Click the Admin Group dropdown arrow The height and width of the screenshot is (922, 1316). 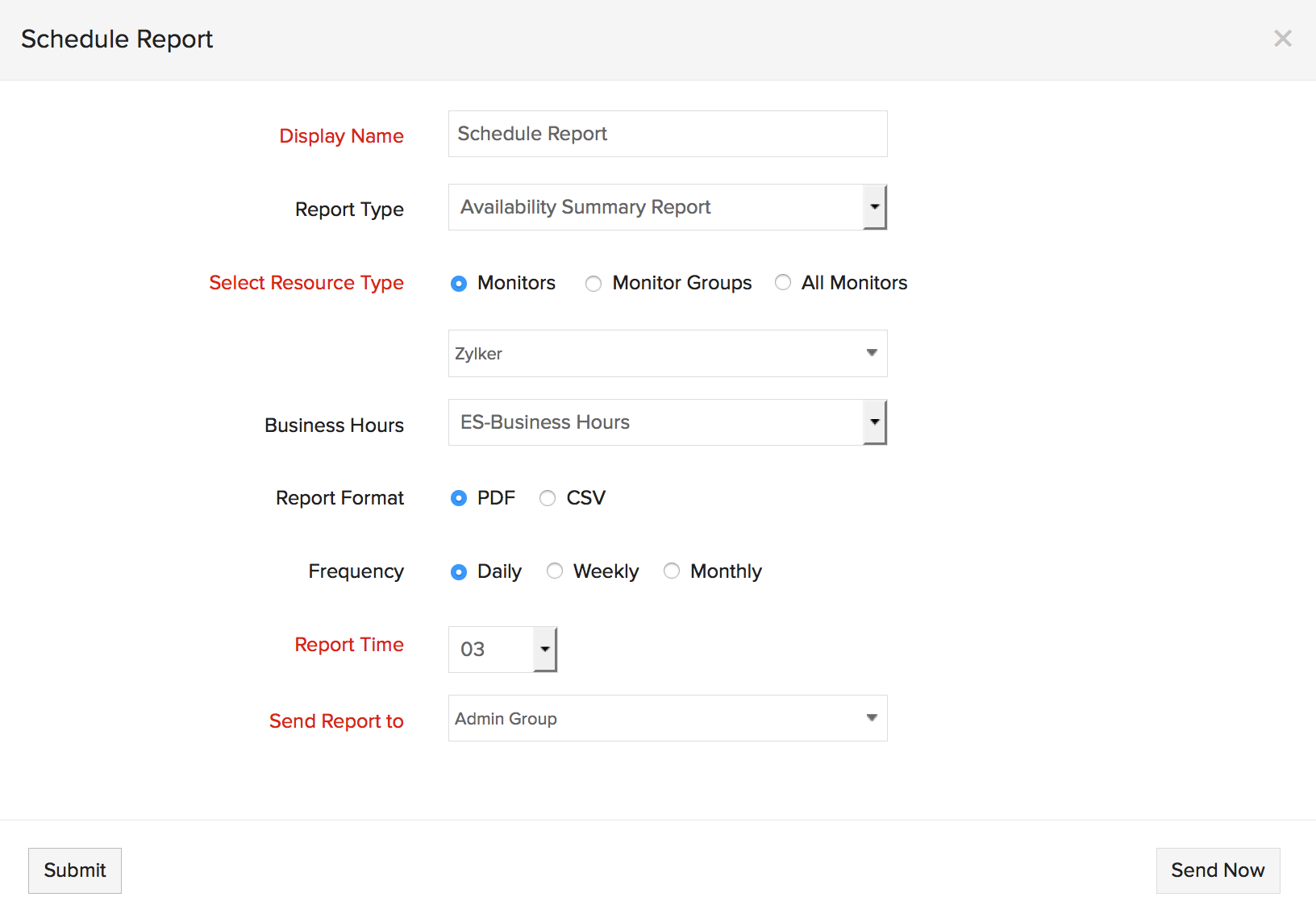point(872,718)
